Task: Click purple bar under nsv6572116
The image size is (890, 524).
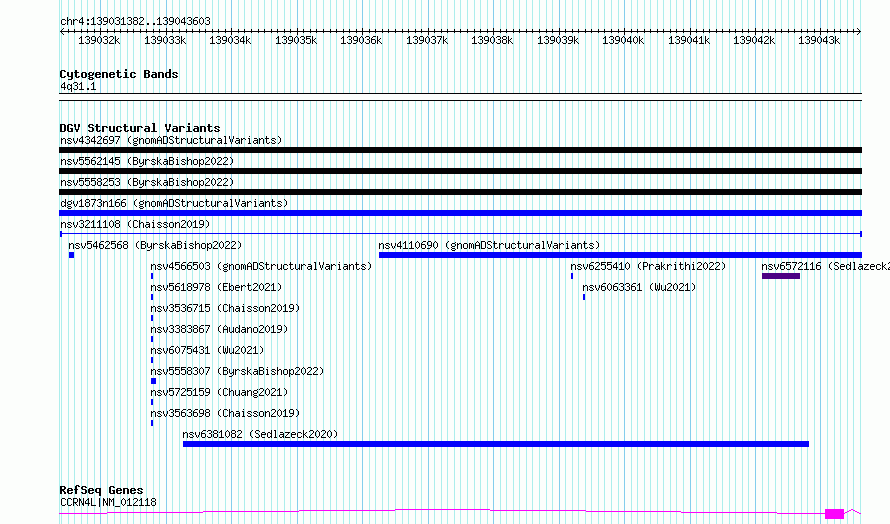Action: [x=780, y=276]
